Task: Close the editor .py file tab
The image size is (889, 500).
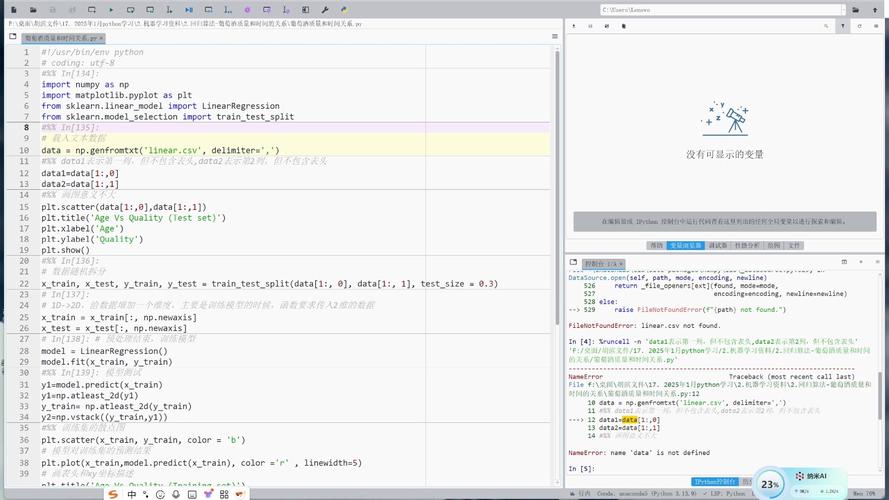Action: click(101, 38)
